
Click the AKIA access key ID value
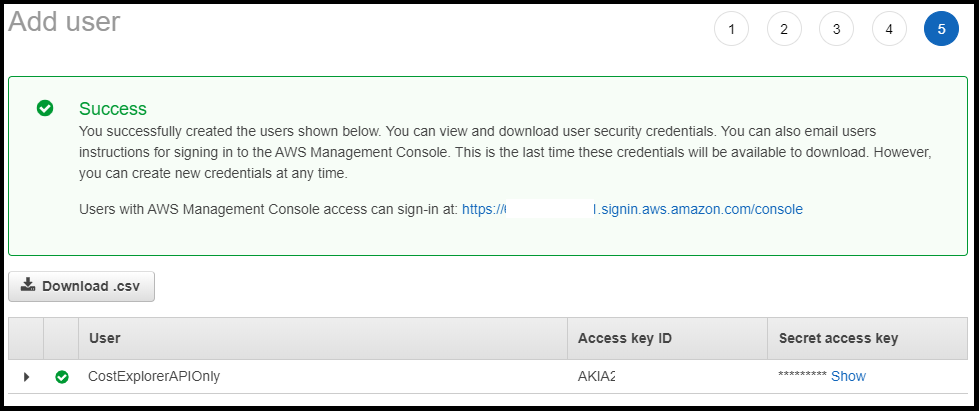coord(597,376)
